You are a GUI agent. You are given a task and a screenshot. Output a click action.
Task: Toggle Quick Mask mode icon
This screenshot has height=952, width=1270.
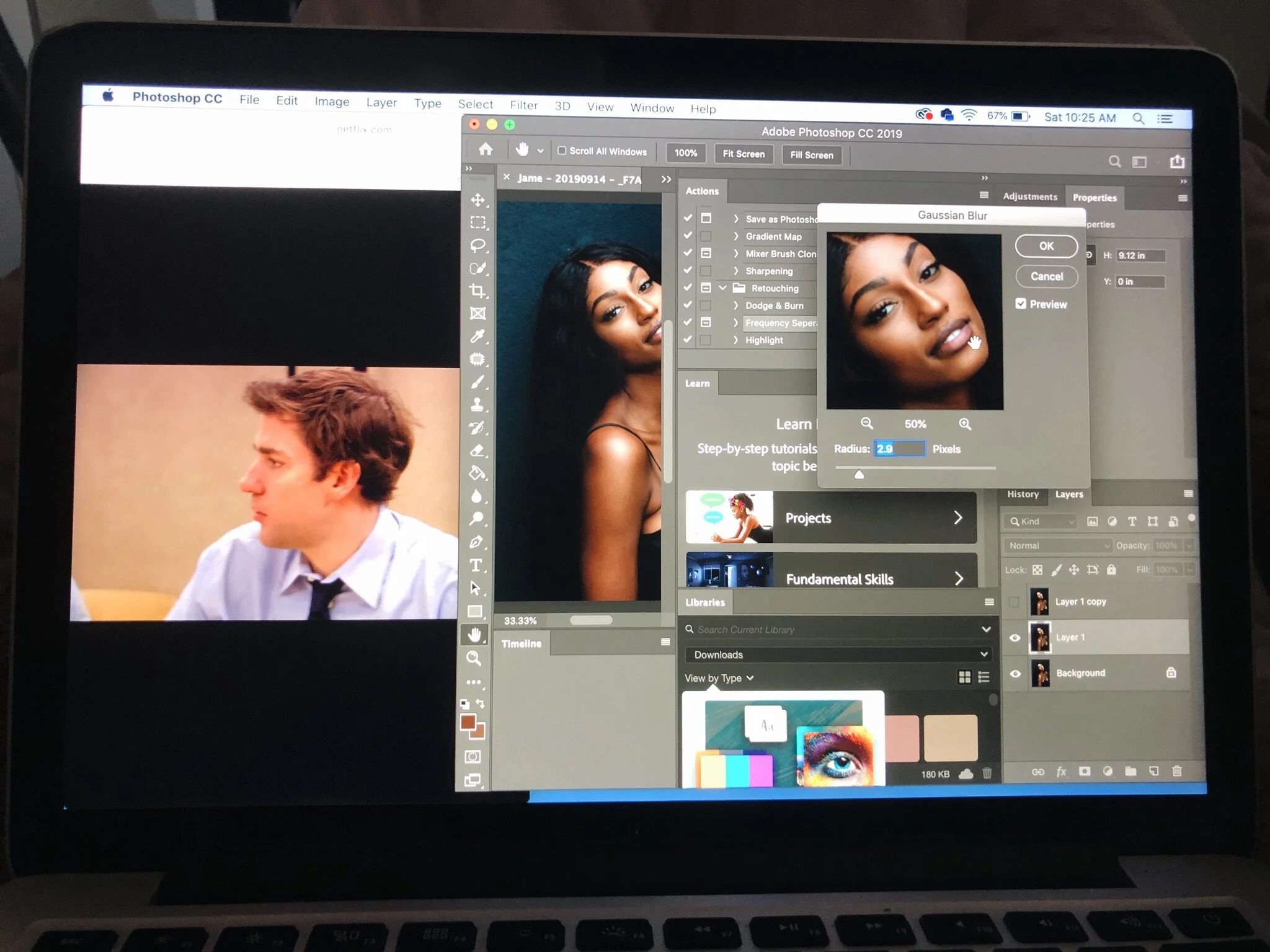[473, 757]
